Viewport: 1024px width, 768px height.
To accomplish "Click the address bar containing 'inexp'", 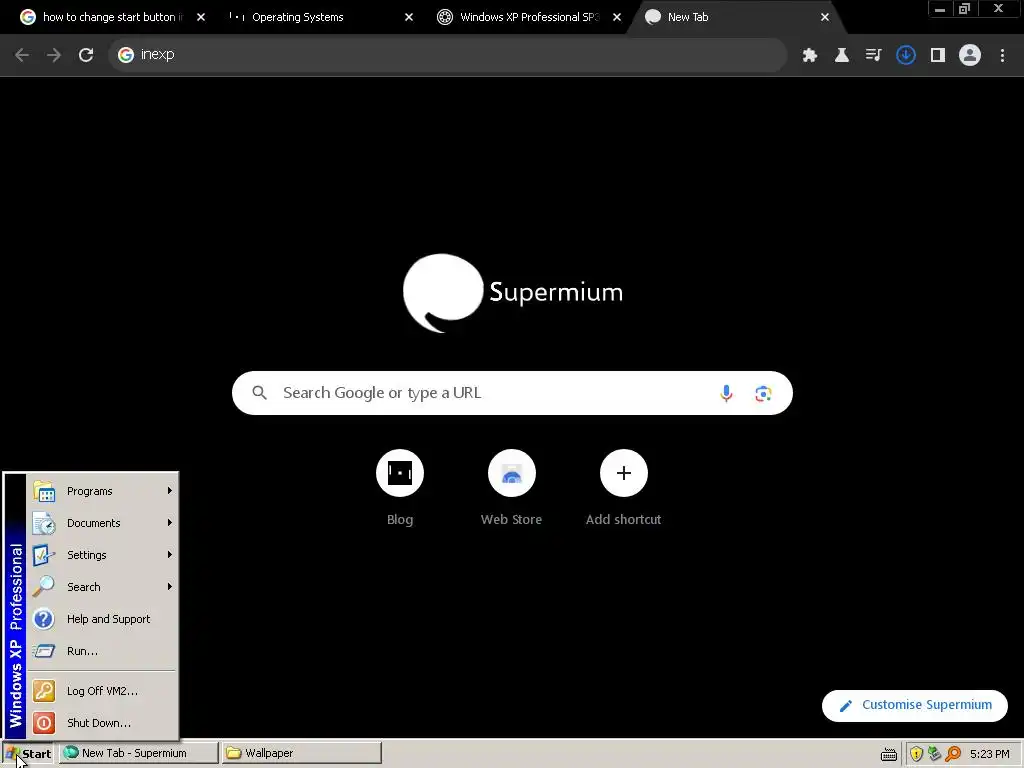I will tap(448, 55).
